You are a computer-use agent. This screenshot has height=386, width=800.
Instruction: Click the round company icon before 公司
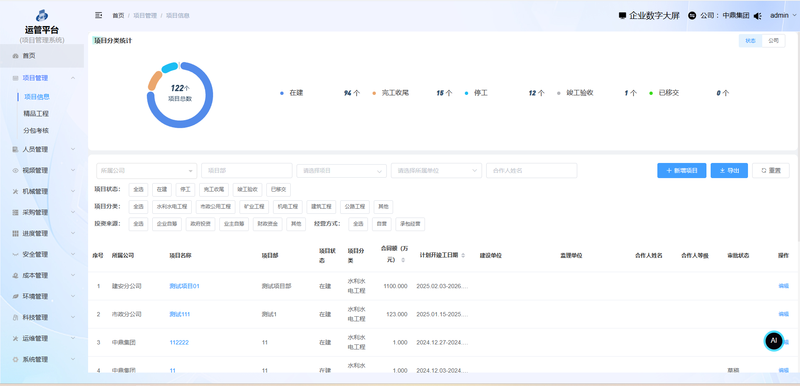pos(692,16)
